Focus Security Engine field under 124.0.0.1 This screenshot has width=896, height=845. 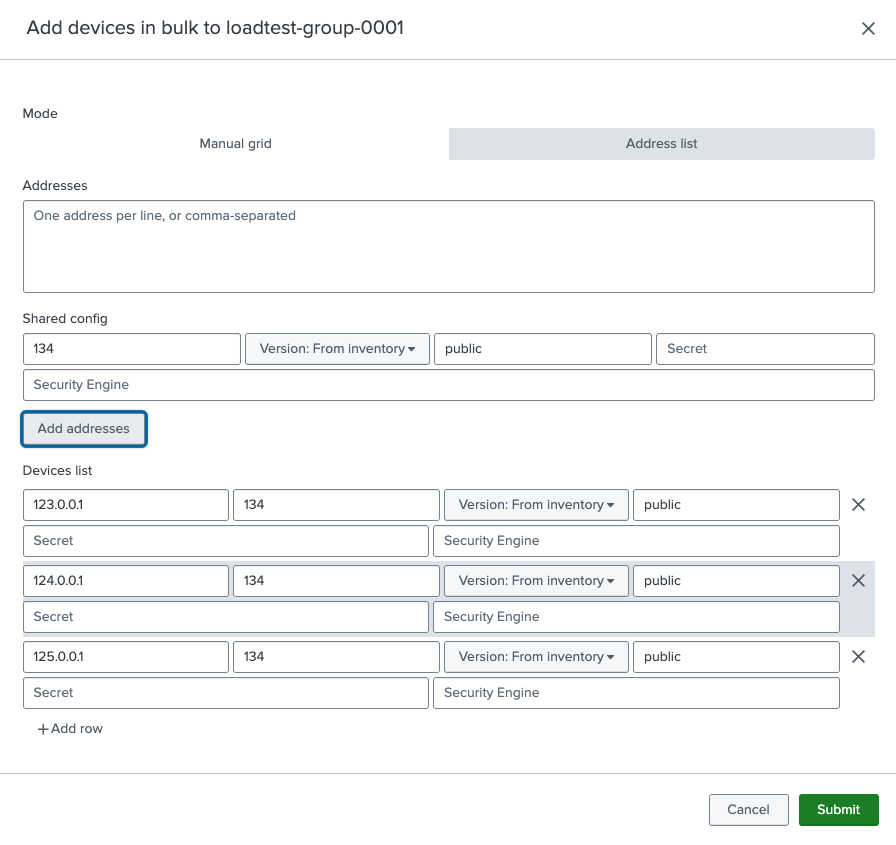pos(636,616)
